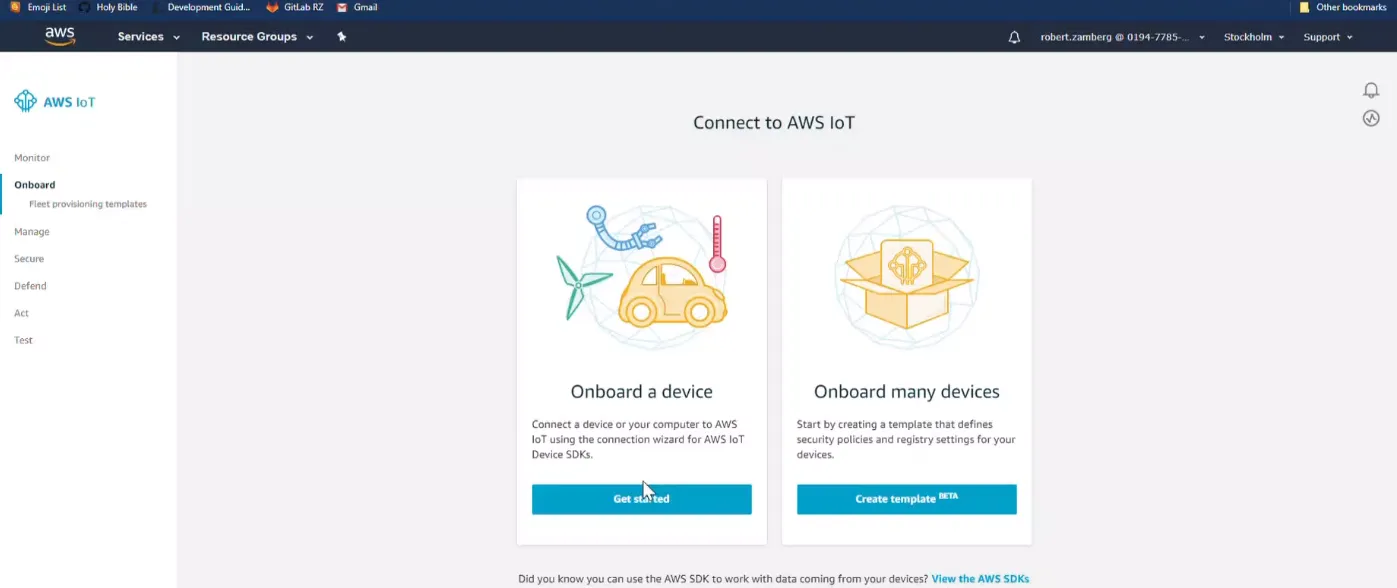Select Act in the sidebar
1397x588 pixels.
[x=21, y=313]
